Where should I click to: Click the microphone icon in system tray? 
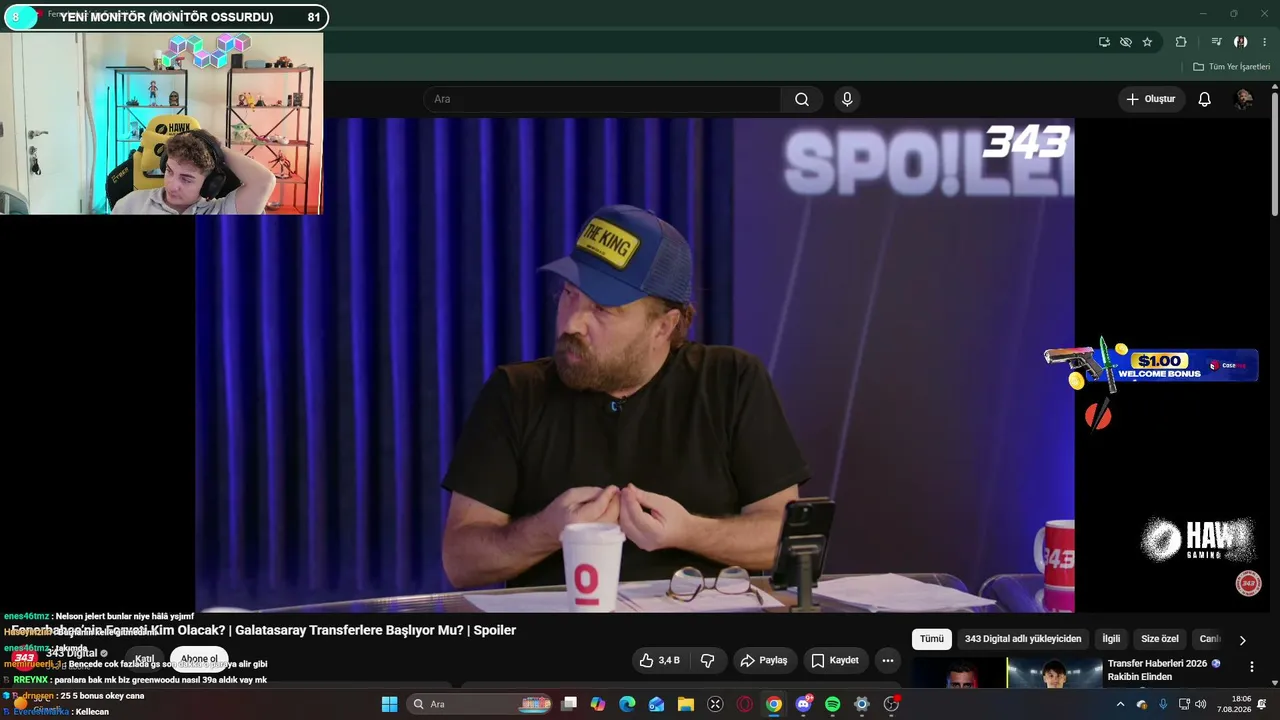1162,704
